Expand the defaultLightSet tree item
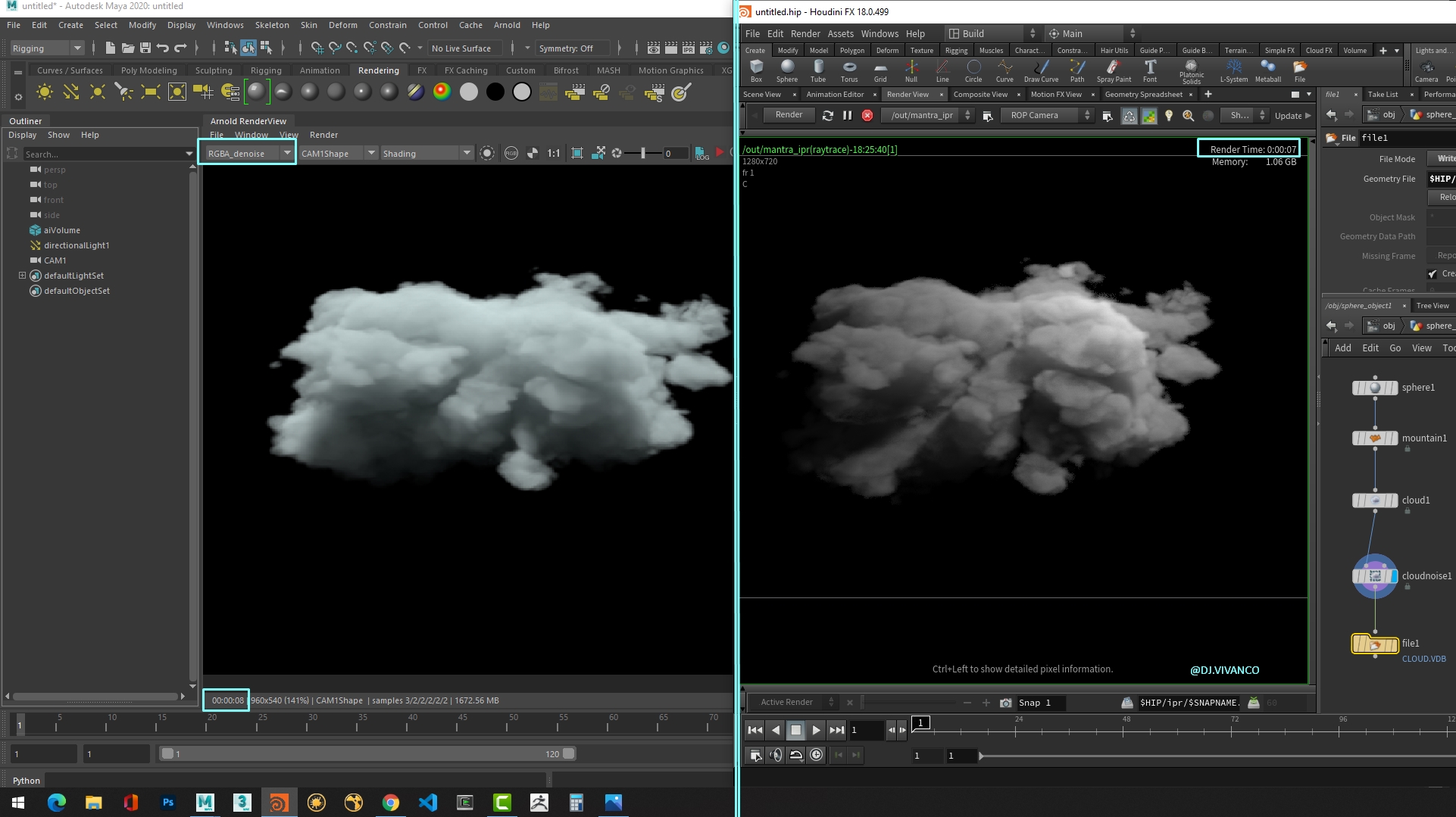 pos(22,276)
